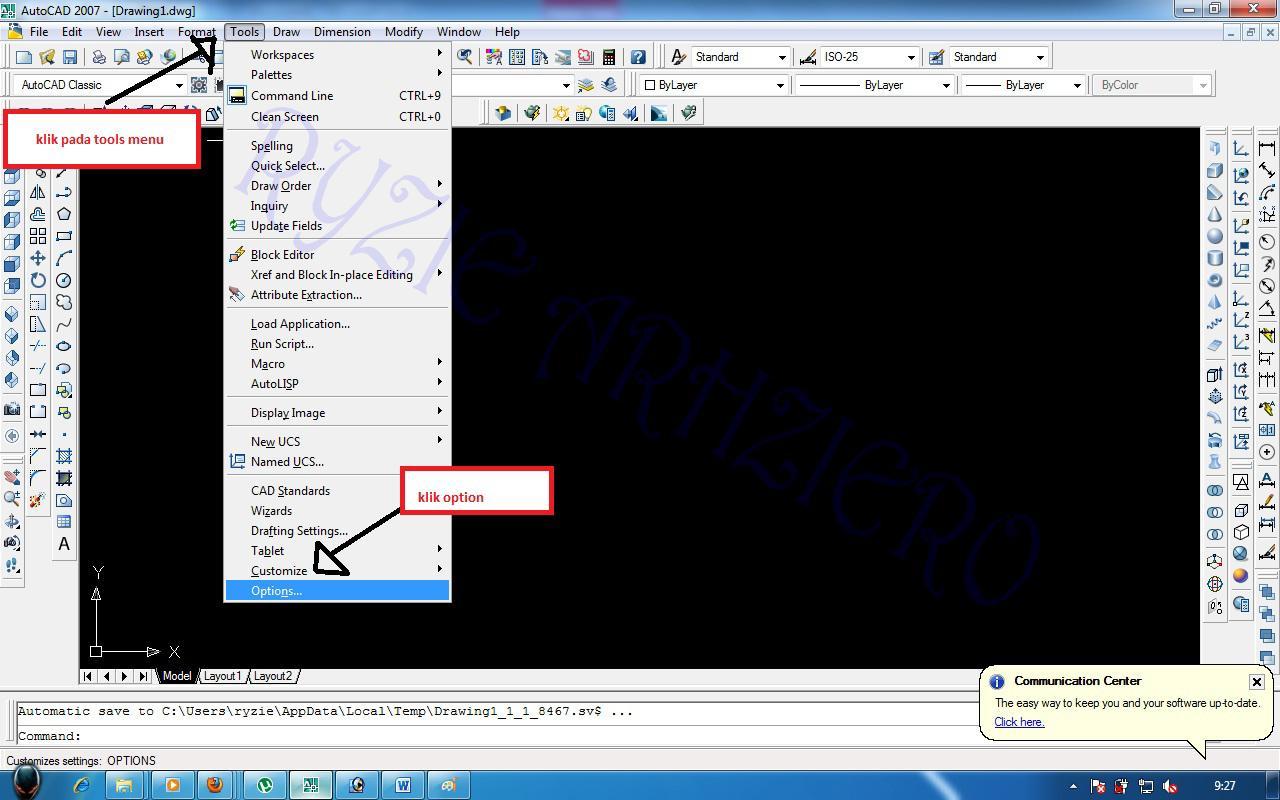Screen dimensions: 1280x800
Task: Select the Torus solid tool
Action: click(1214, 280)
